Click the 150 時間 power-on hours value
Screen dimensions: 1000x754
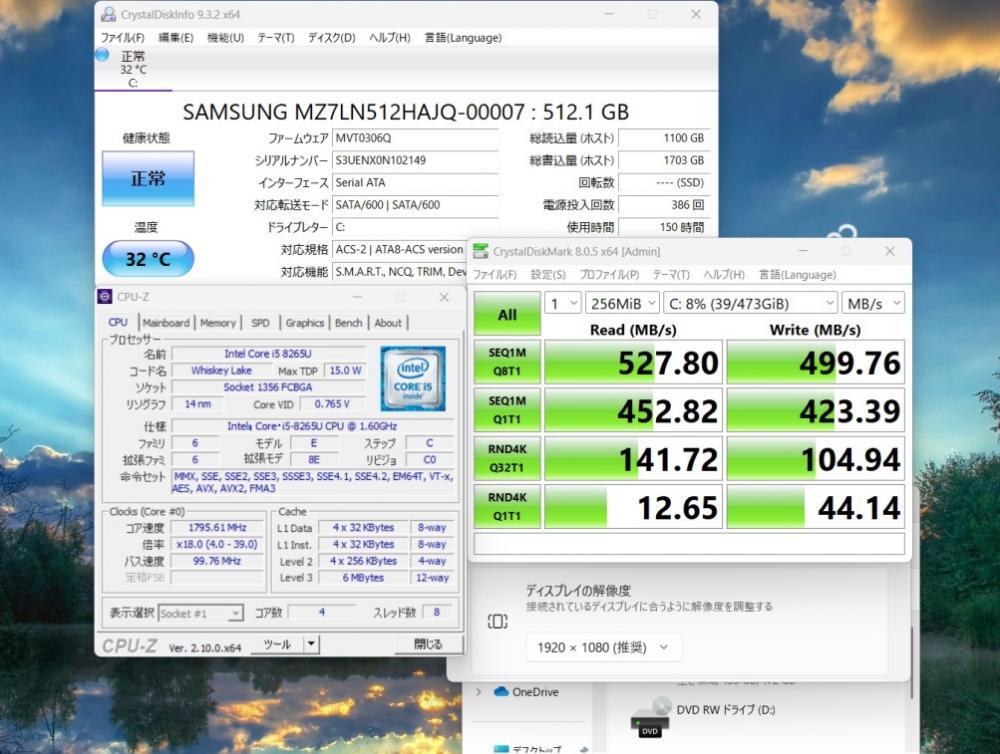(663, 227)
